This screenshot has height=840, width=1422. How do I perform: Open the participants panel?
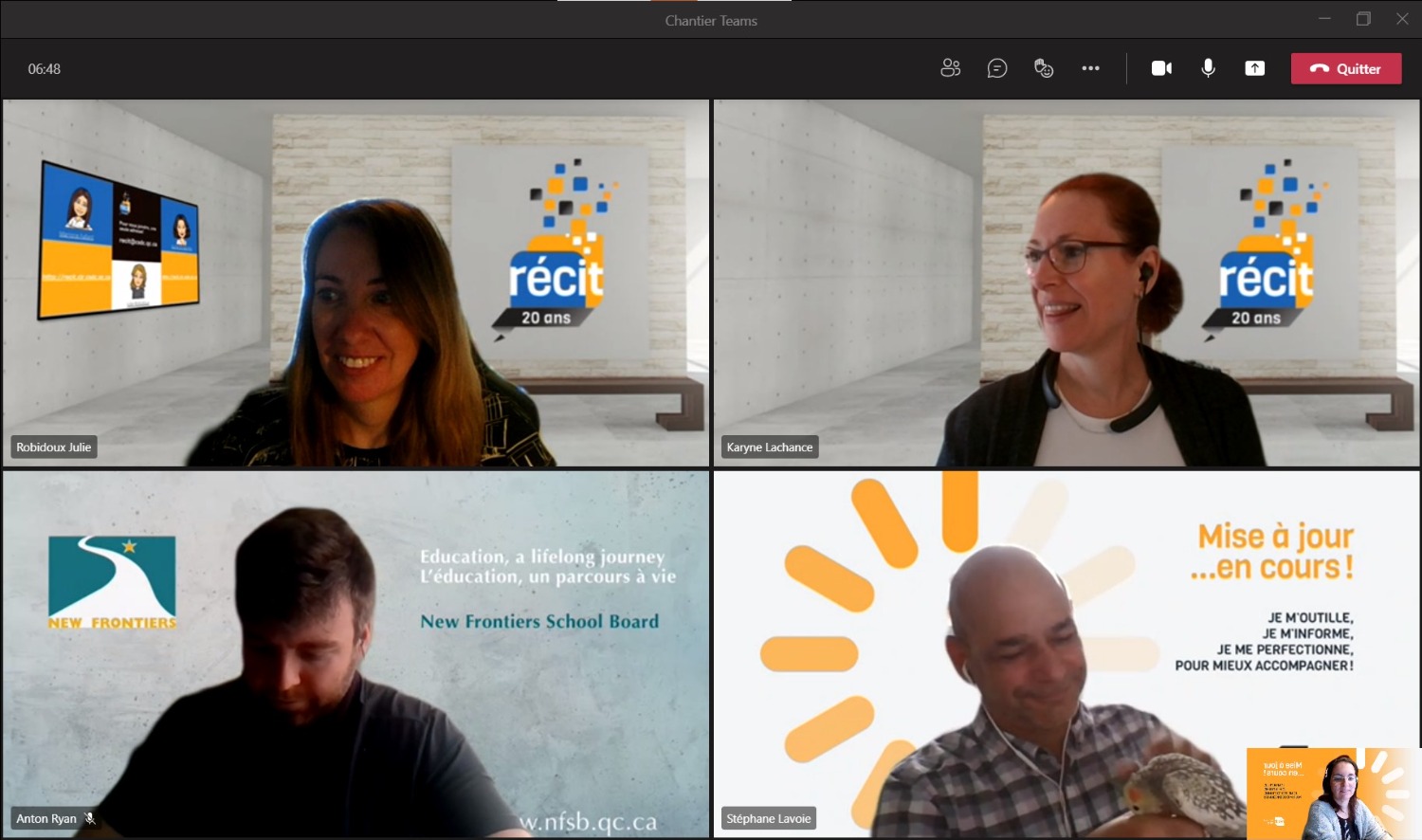click(x=950, y=68)
